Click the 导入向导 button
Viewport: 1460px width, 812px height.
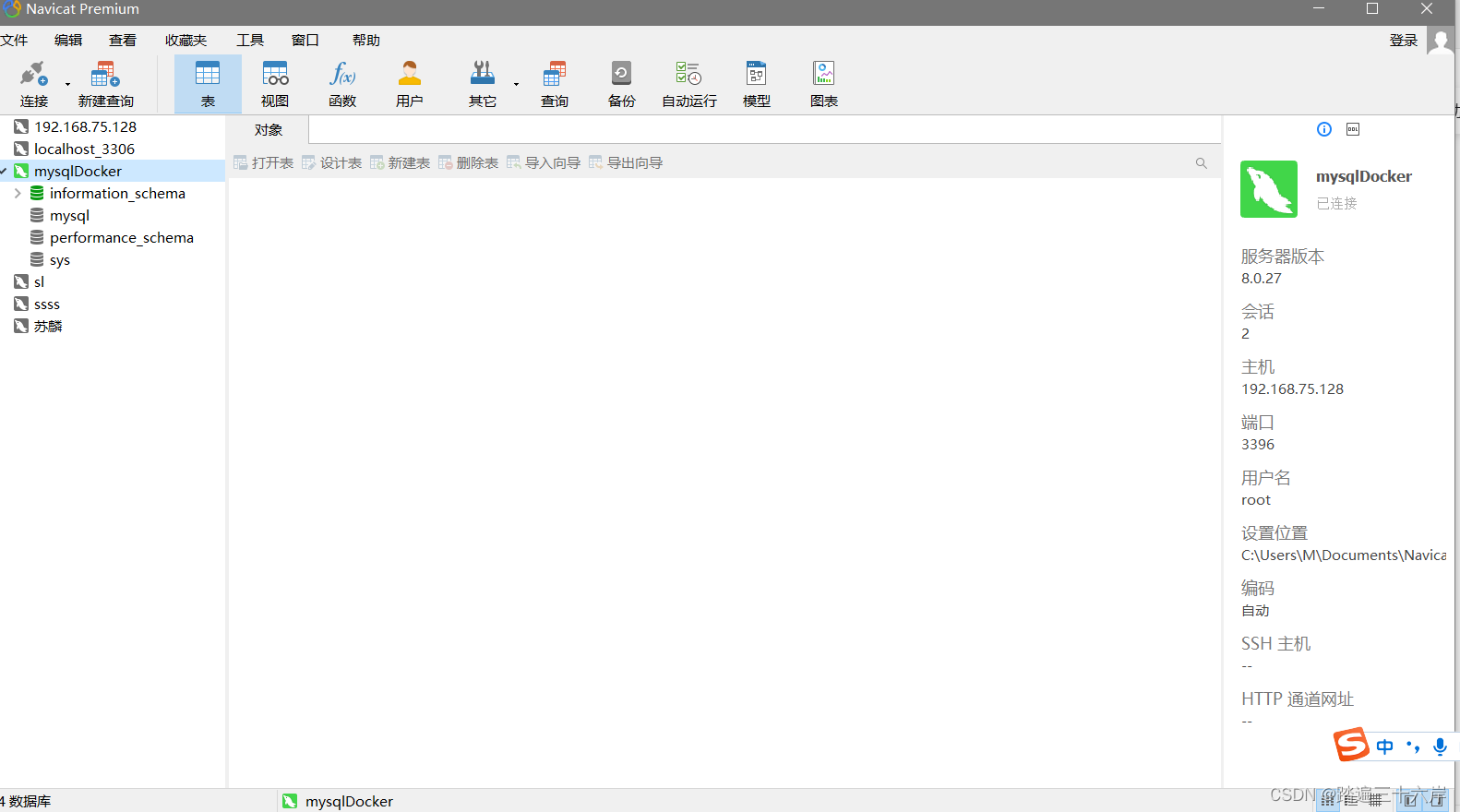tap(544, 163)
